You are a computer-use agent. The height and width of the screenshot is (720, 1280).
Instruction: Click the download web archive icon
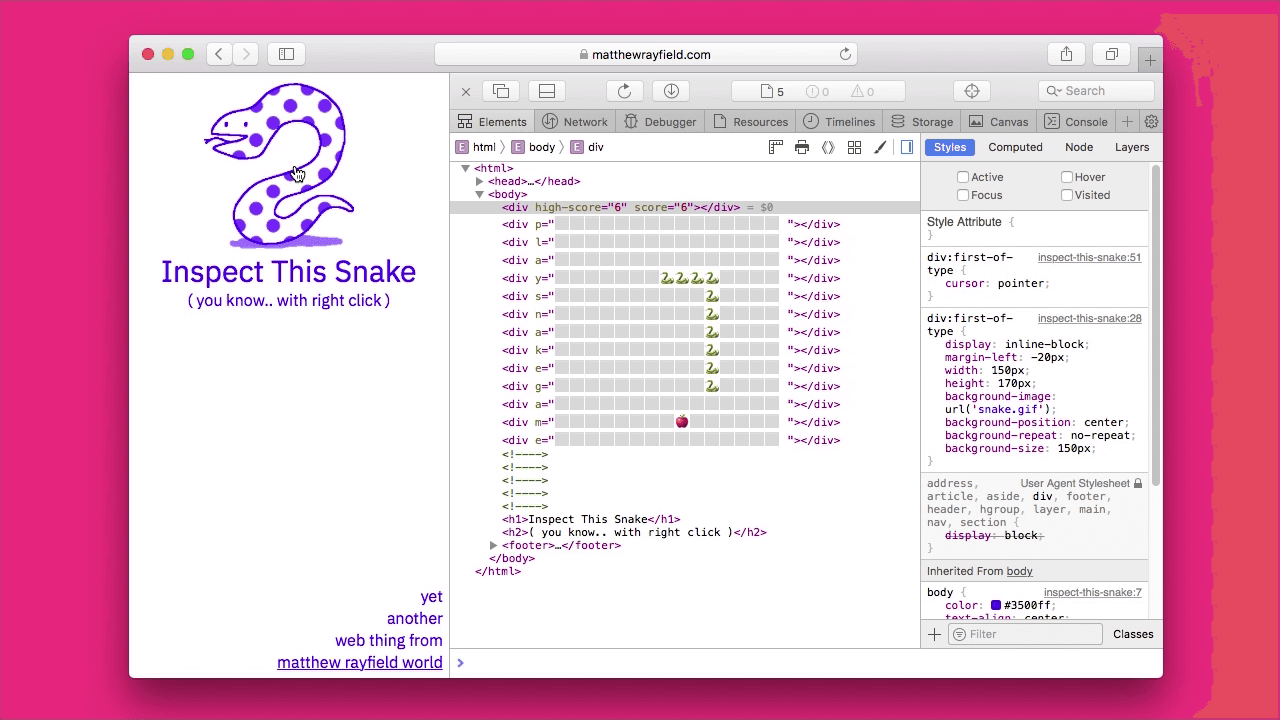671,91
